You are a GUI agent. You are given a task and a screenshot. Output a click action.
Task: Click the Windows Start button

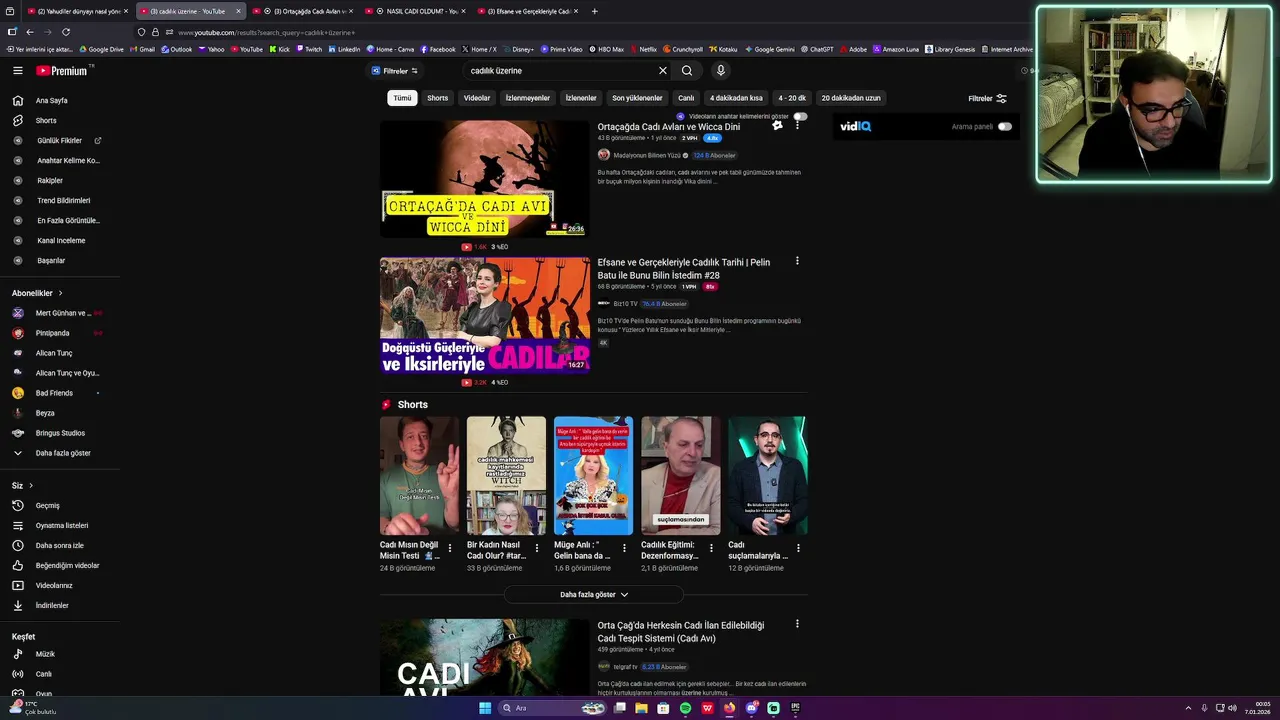coord(485,708)
